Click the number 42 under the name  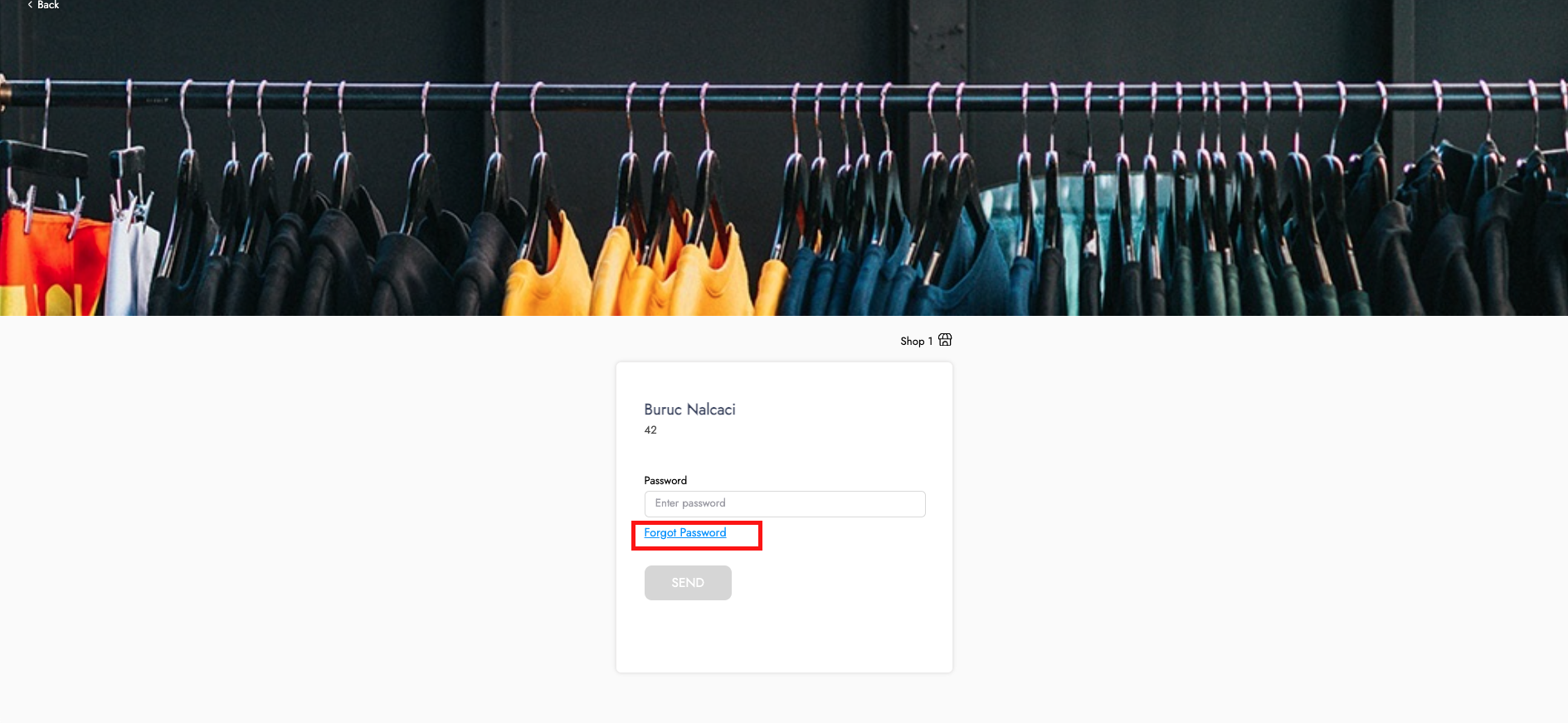(x=650, y=430)
